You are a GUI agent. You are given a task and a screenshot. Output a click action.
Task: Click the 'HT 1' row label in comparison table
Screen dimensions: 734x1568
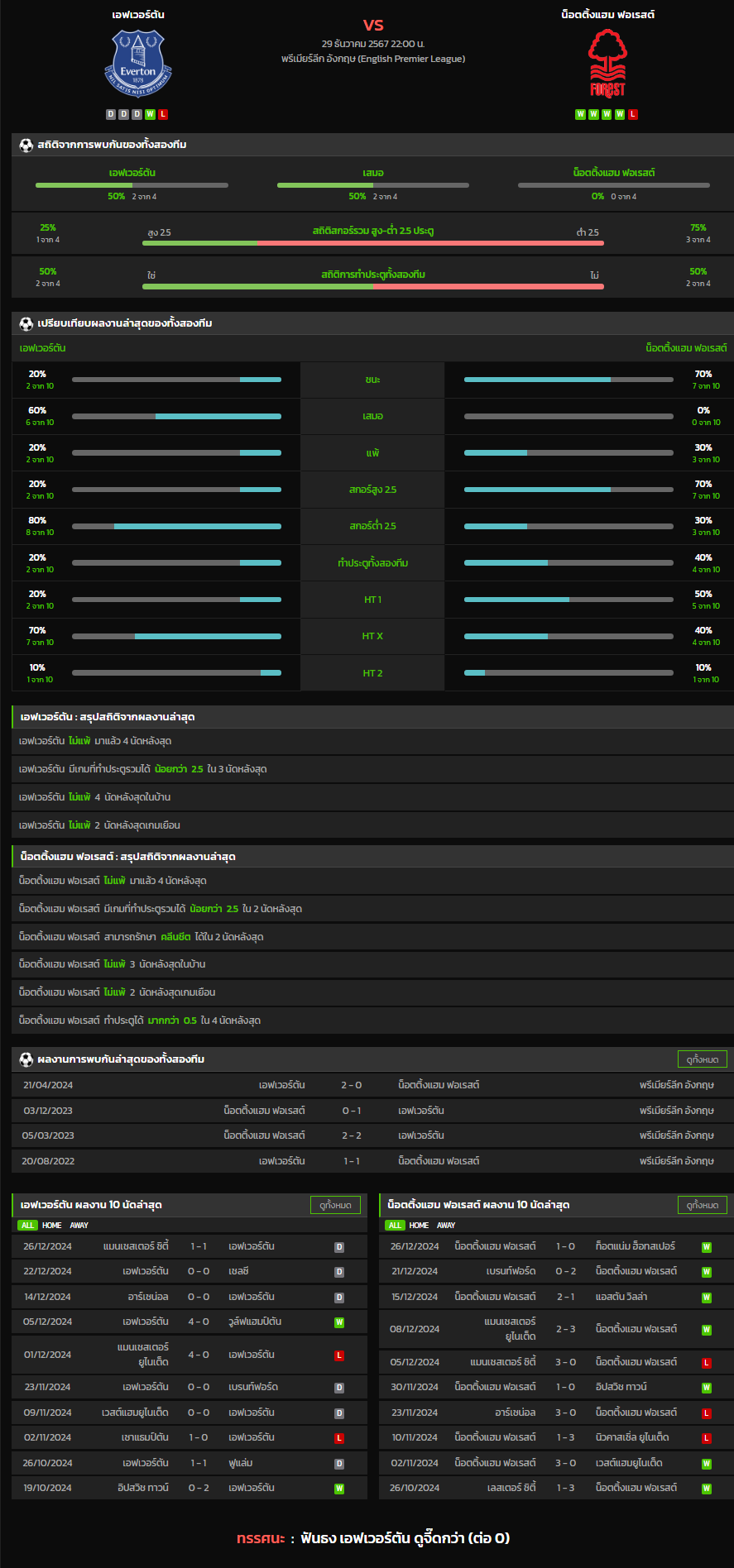point(372,600)
